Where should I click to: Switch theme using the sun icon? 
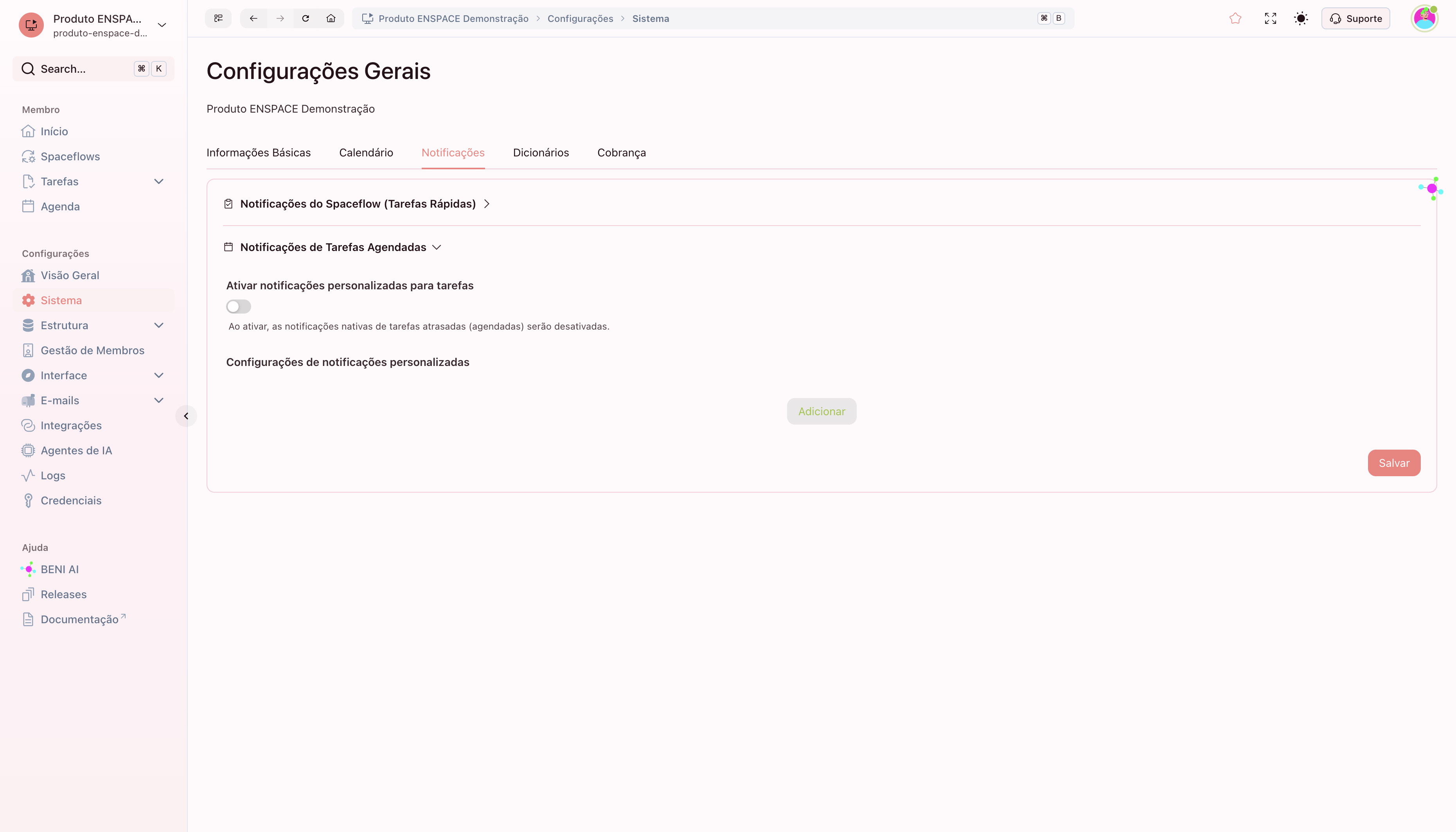(x=1301, y=18)
